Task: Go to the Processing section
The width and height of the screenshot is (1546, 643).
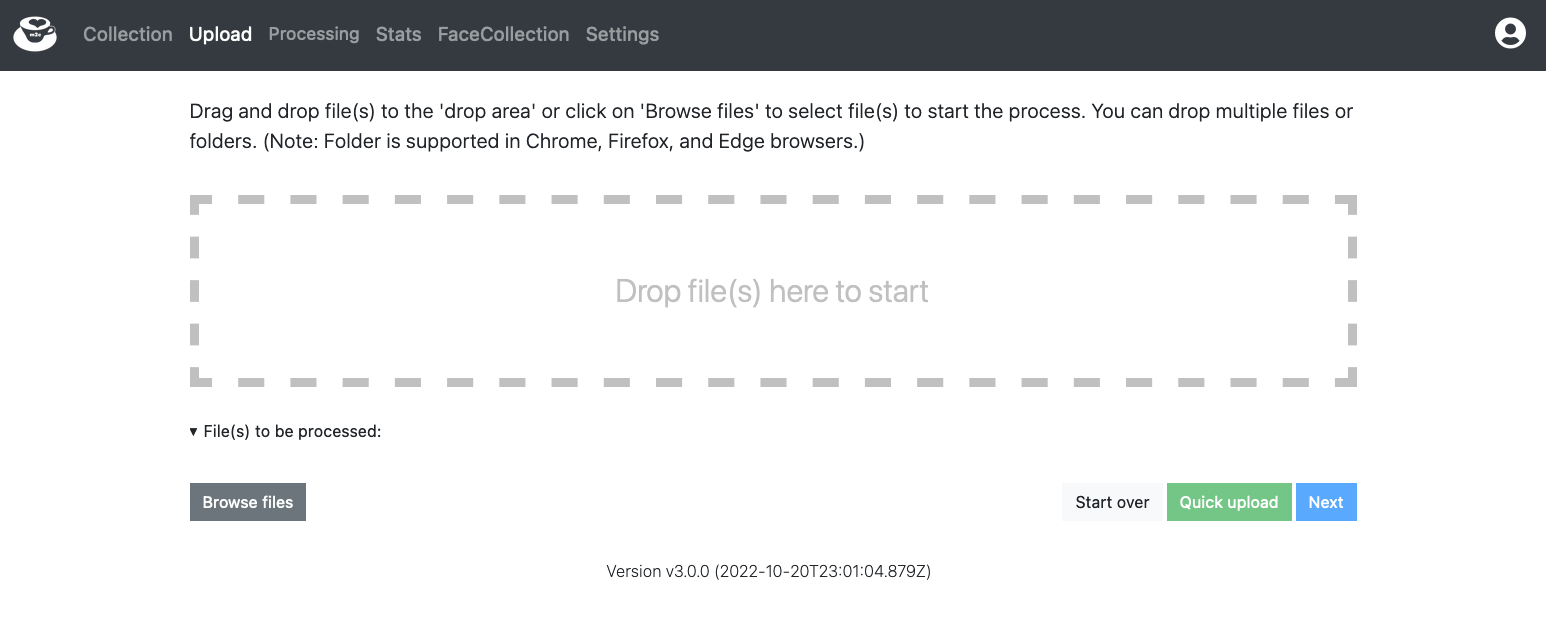Action: click(313, 34)
